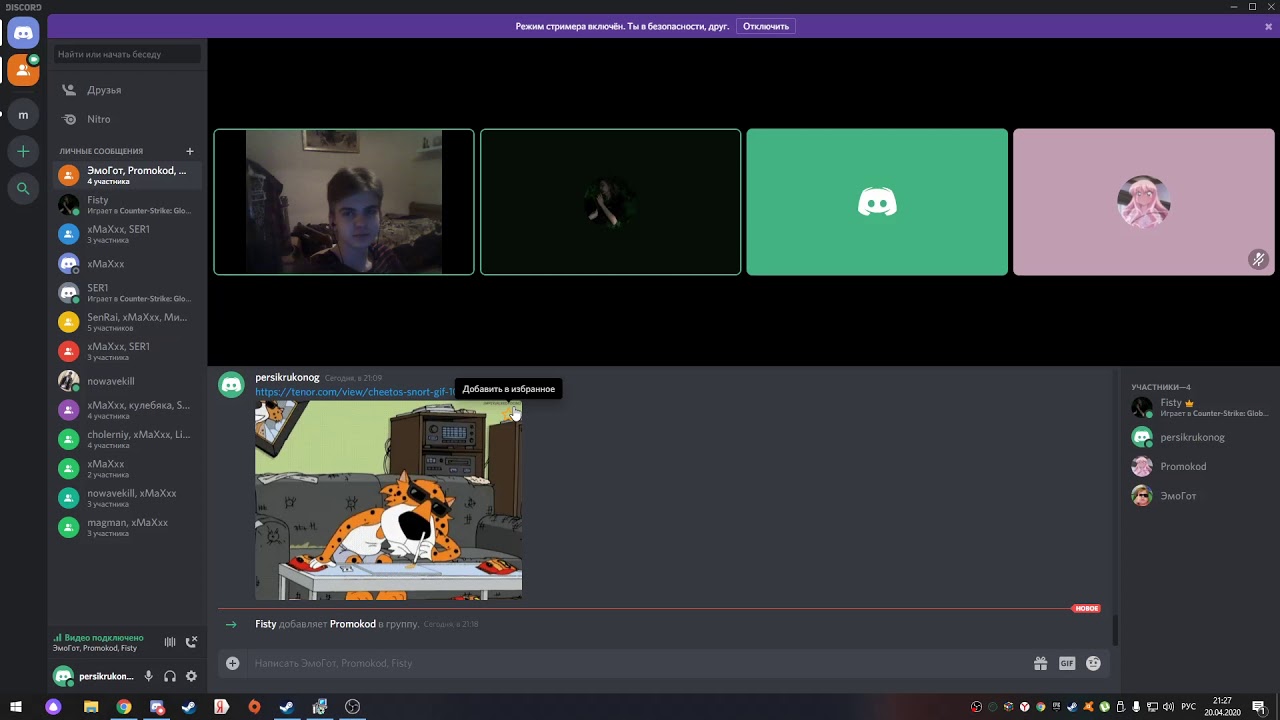
Task: Open server discovery search icon
Action: pyautogui.click(x=23, y=188)
